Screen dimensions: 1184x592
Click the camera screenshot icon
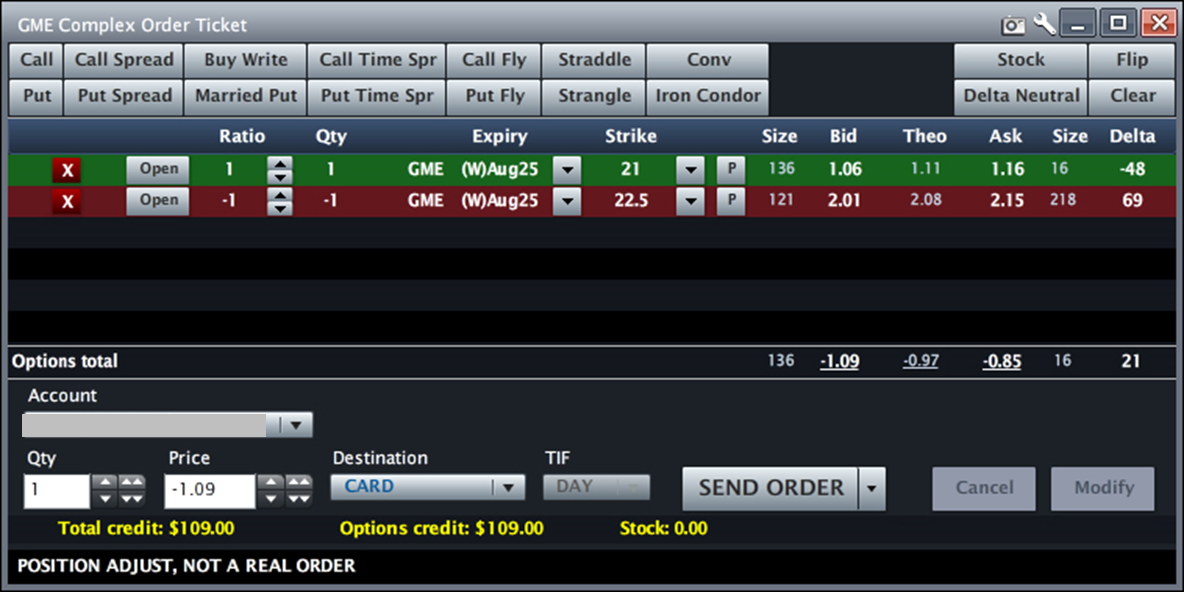point(1013,26)
